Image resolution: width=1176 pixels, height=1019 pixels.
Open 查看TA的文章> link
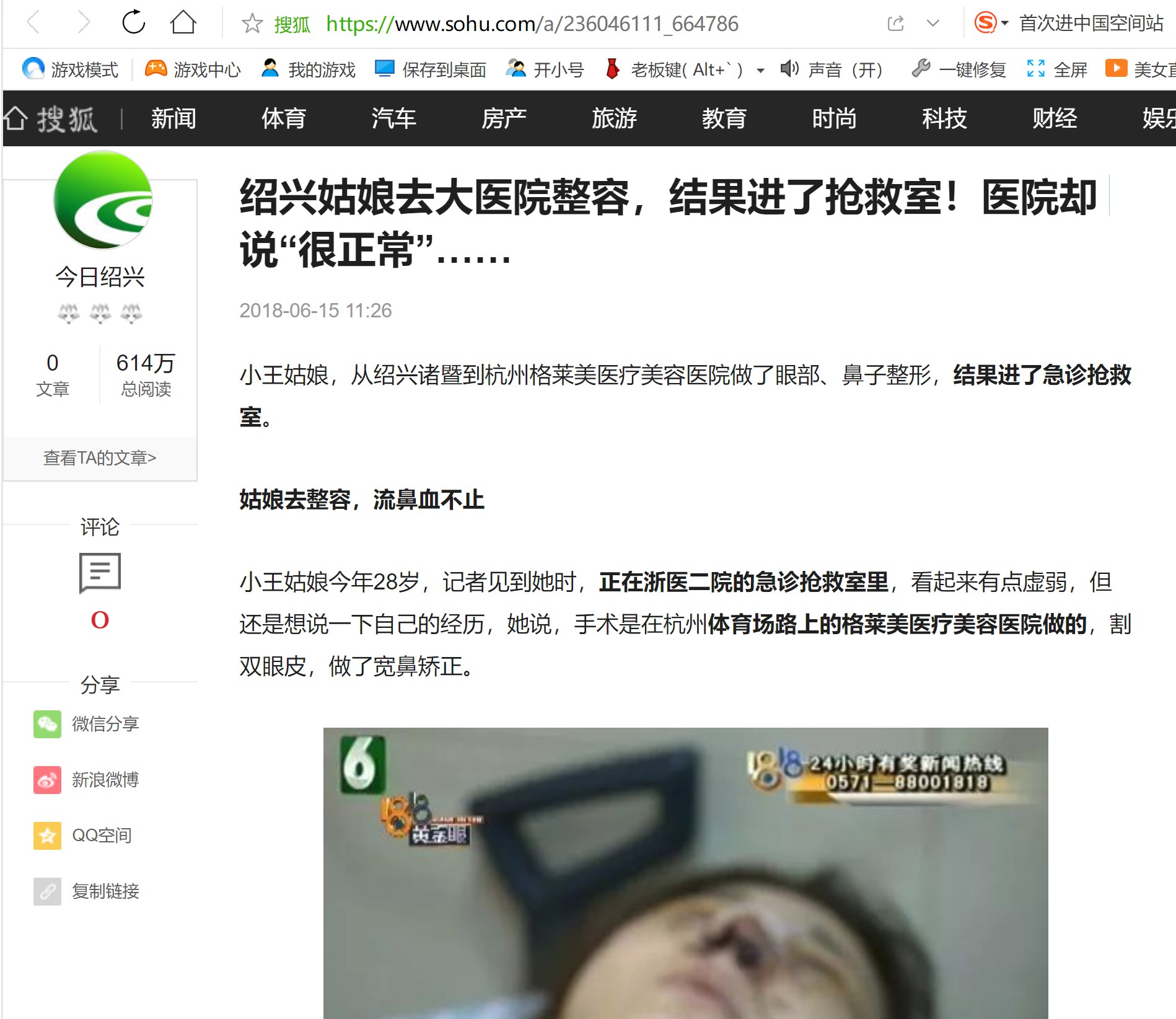point(100,458)
